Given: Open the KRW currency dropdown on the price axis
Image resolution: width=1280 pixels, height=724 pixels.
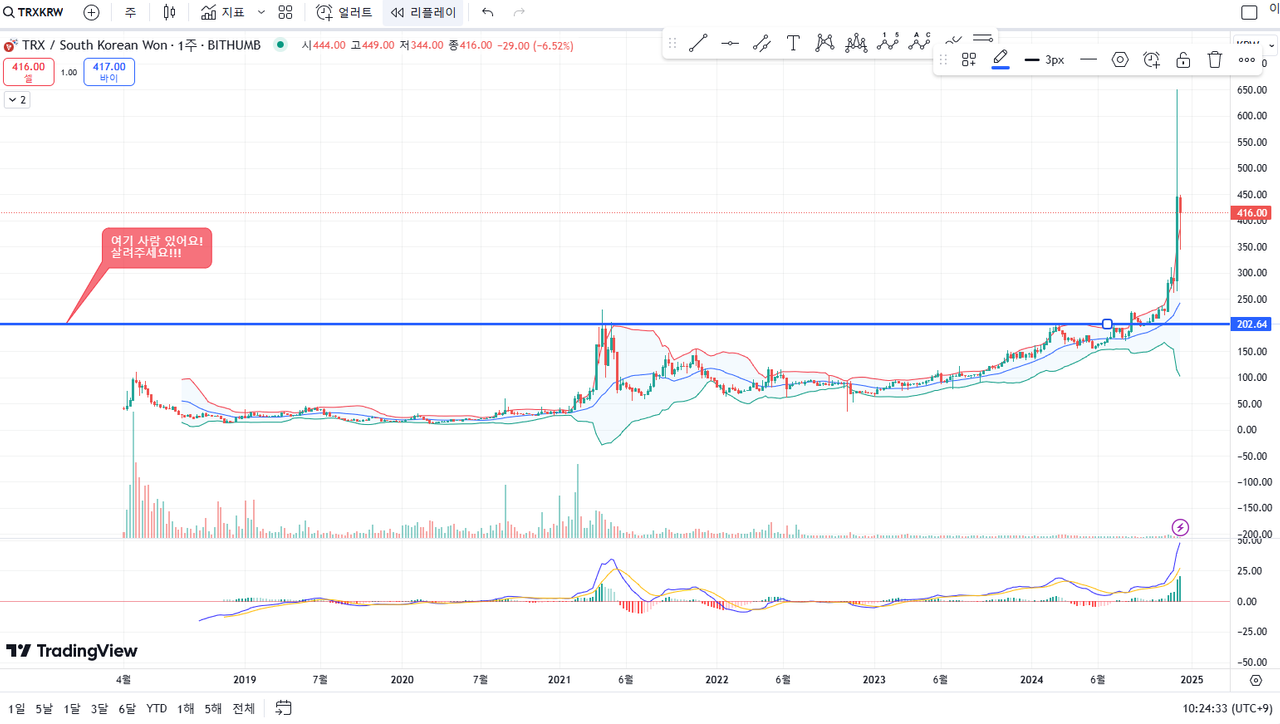Looking at the screenshot, I should coord(1255,44).
